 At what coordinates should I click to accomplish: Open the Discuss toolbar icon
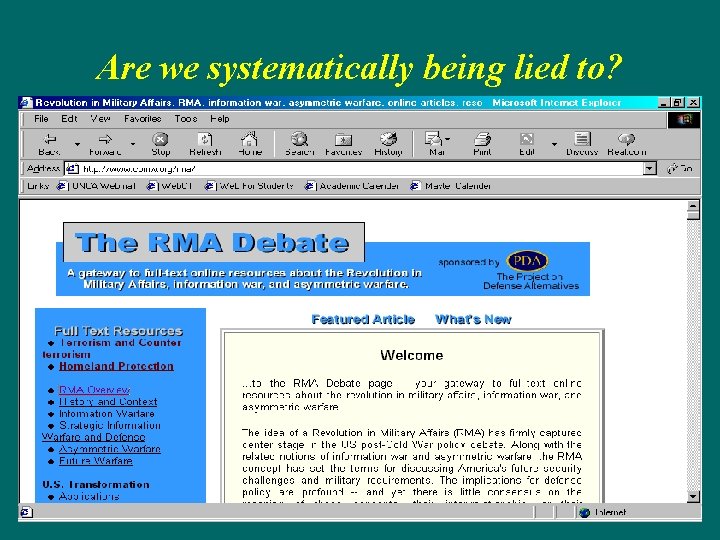(x=582, y=139)
